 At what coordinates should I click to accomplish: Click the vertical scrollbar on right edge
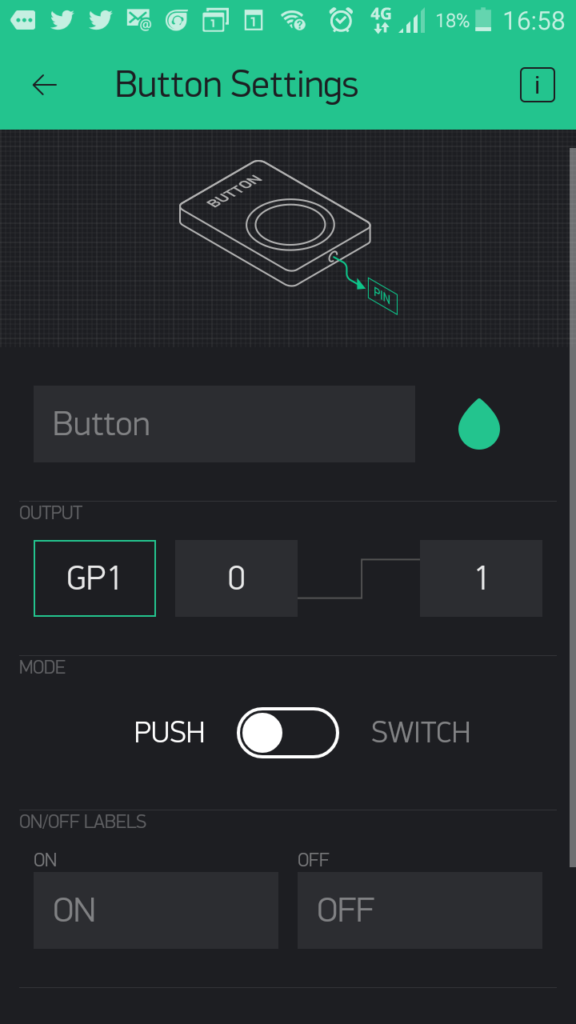pyautogui.click(x=573, y=507)
